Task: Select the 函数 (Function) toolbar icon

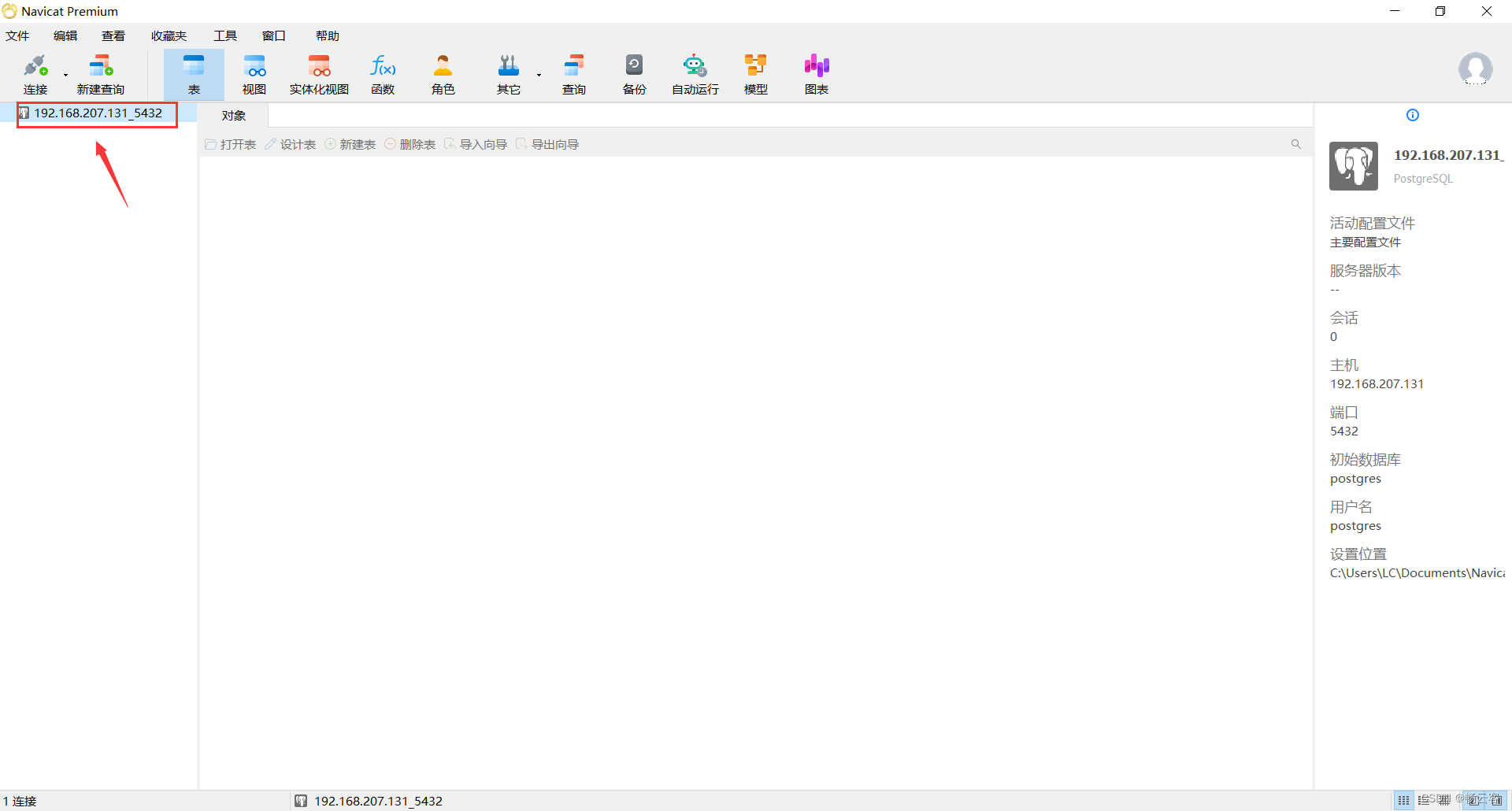Action: 383,75
